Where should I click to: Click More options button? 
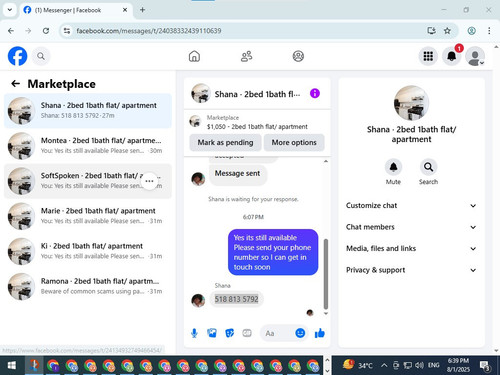294,142
